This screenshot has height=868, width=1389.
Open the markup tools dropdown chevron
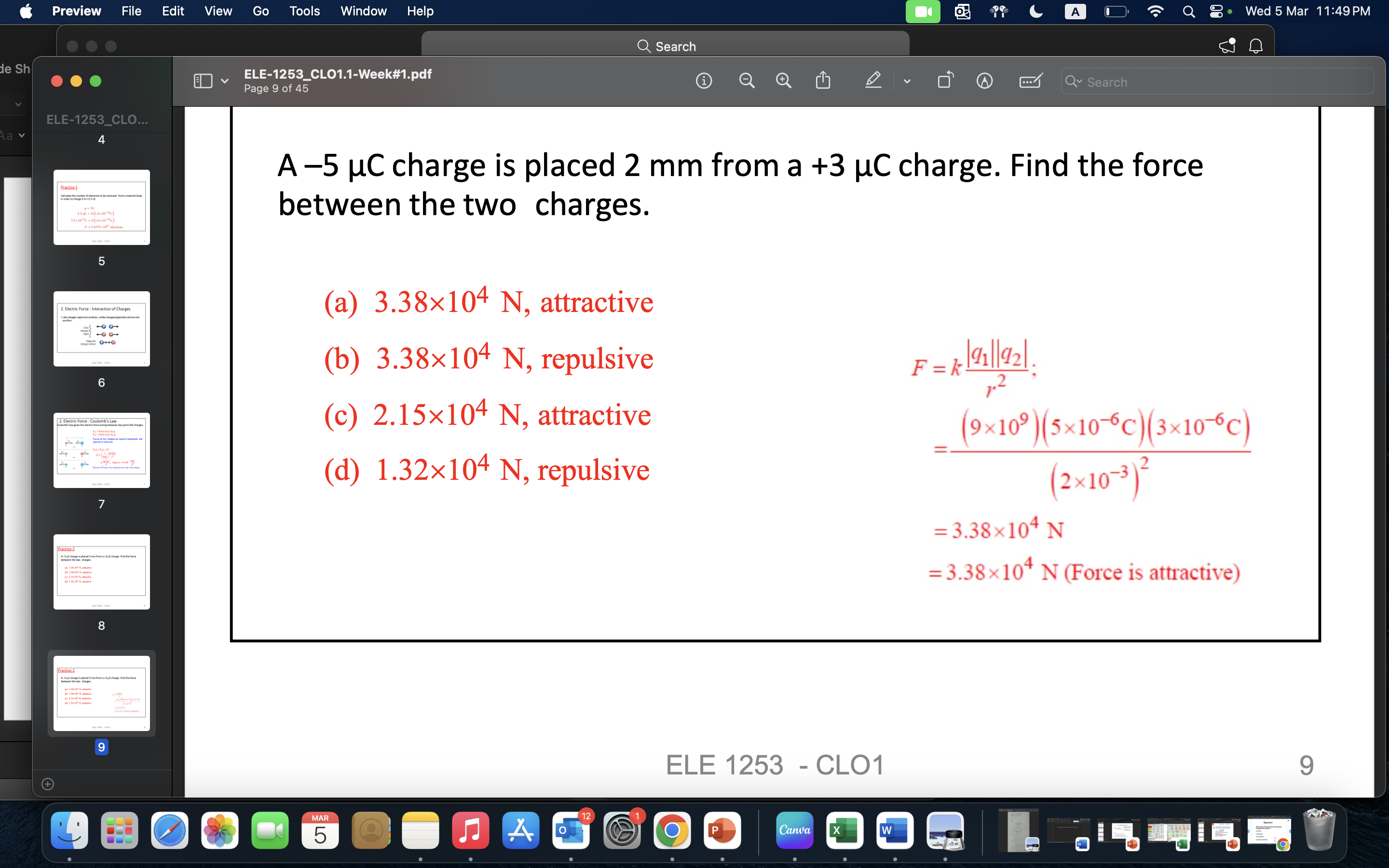pyautogui.click(x=907, y=81)
